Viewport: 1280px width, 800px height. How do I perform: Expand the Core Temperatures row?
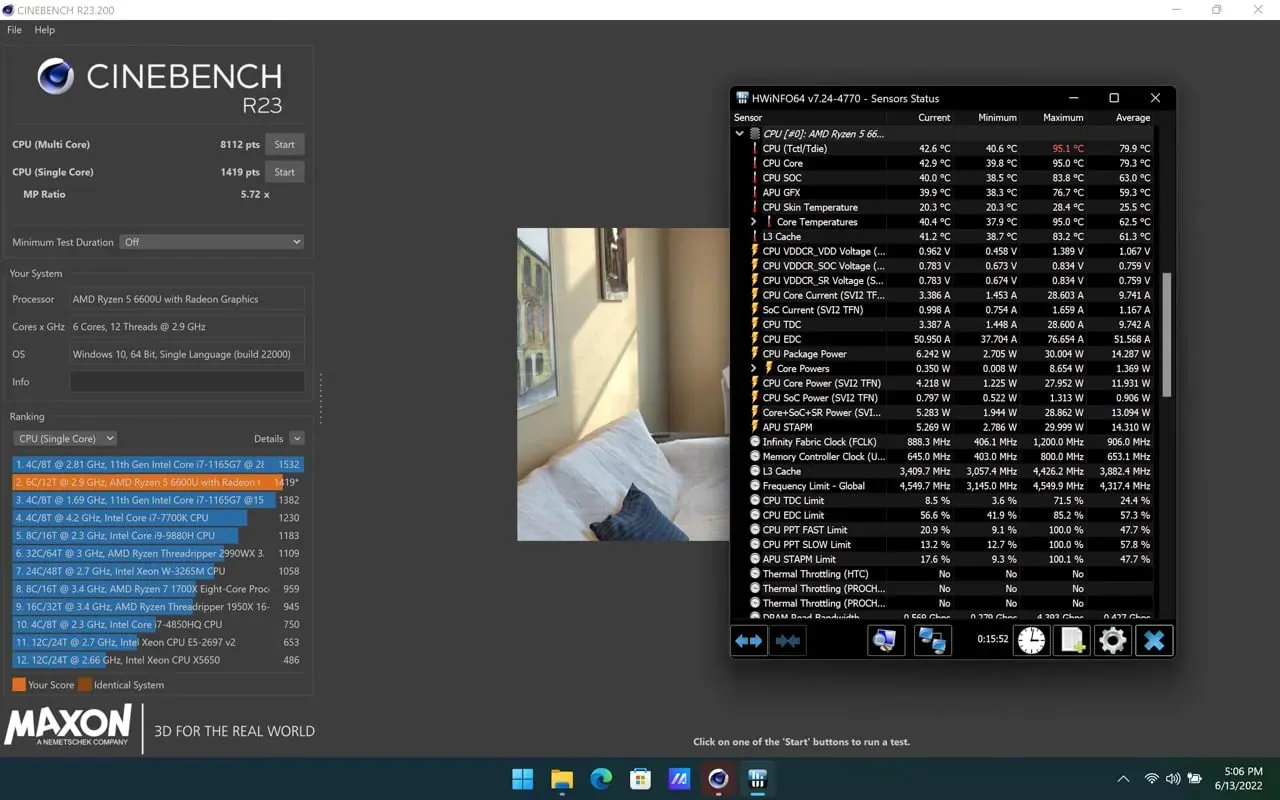point(754,222)
